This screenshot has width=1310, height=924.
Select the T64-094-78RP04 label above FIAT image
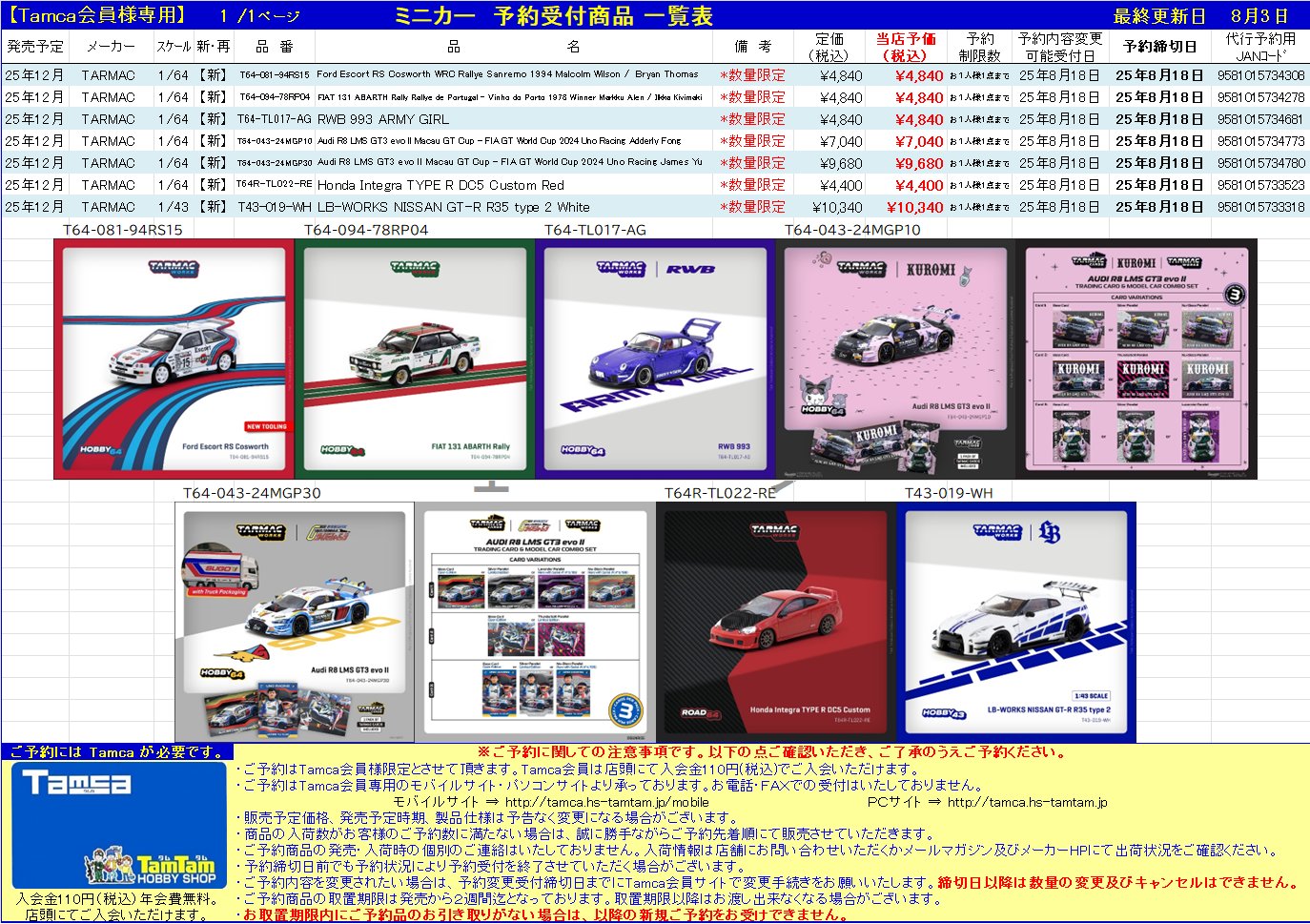(x=366, y=230)
